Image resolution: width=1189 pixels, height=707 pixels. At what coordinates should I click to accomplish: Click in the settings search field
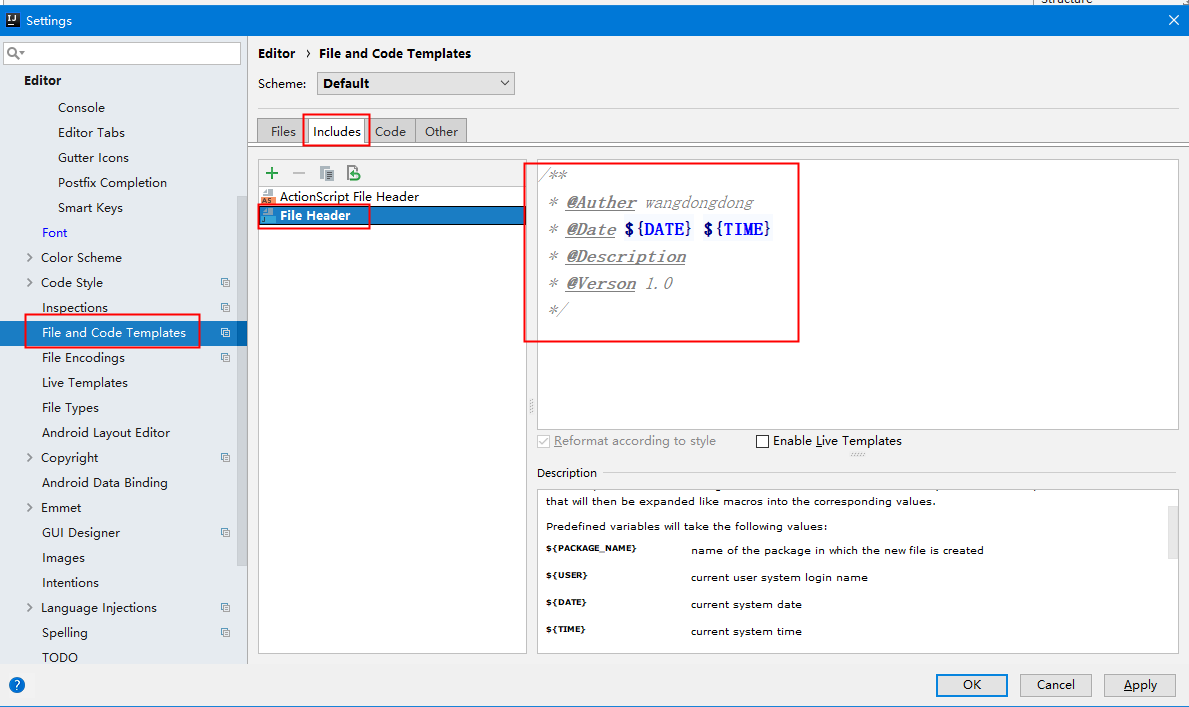click(x=122, y=53)
